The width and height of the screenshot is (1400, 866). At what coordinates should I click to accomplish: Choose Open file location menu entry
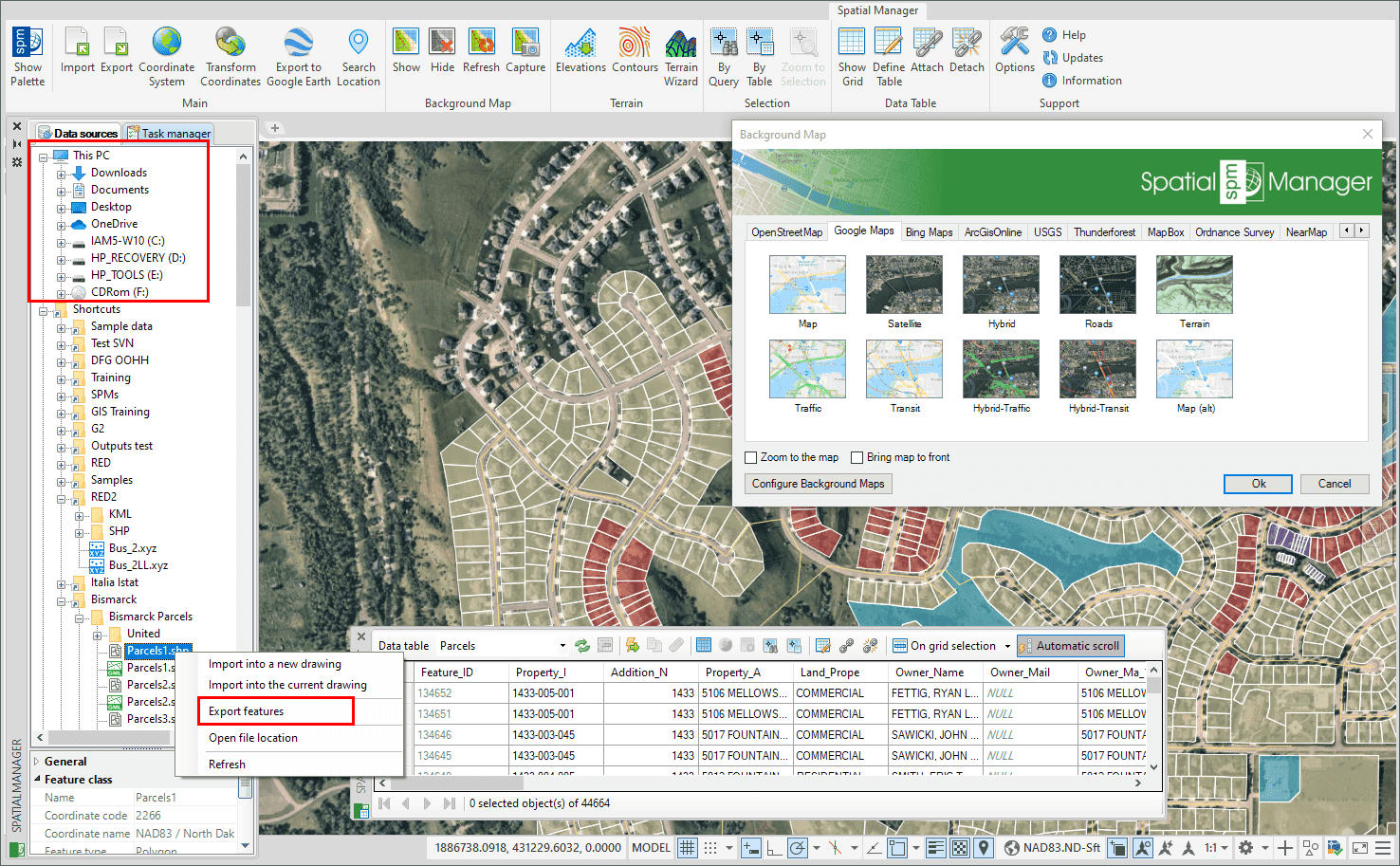252,738
